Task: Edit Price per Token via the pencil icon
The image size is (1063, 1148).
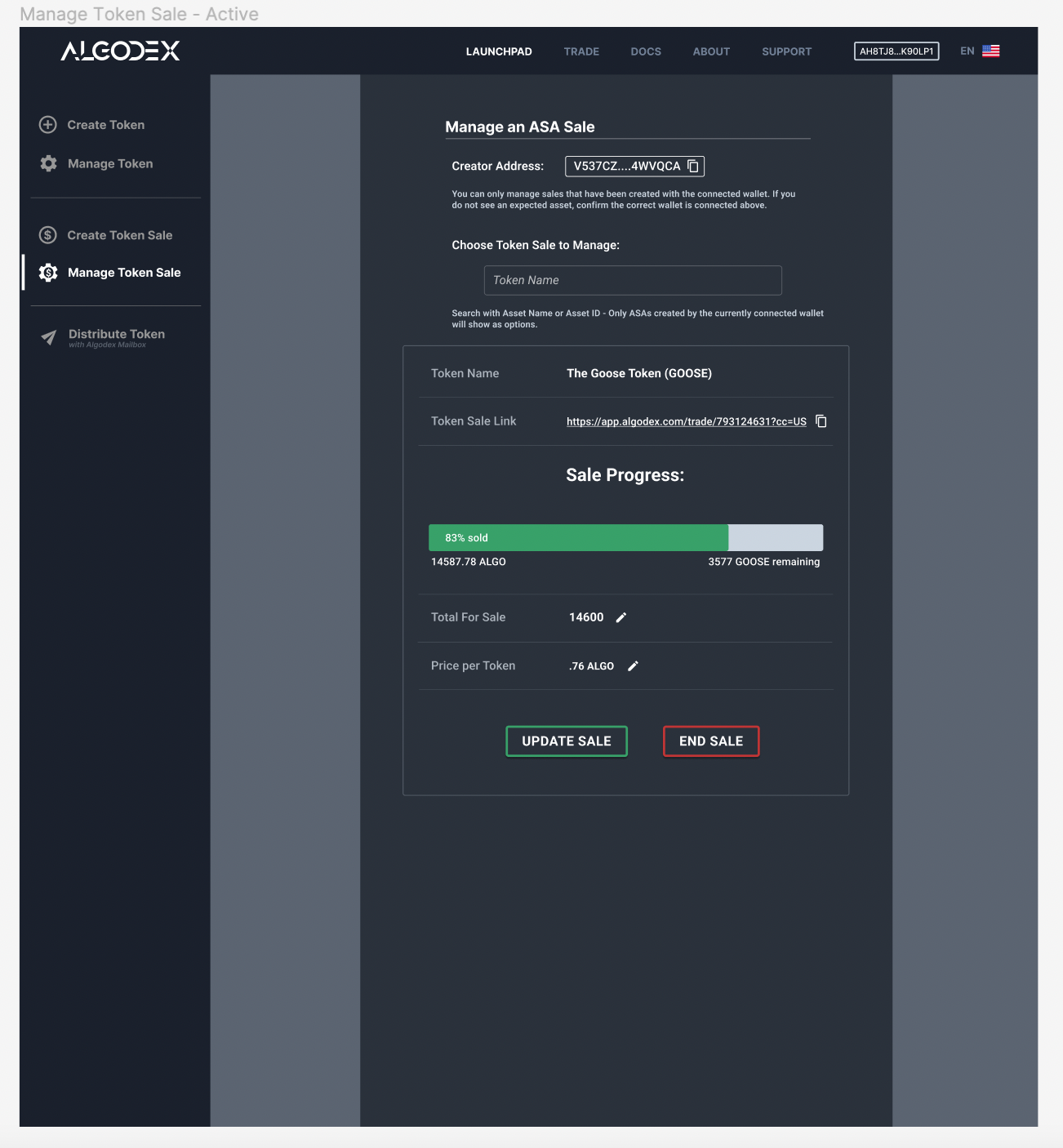Action: pyautogui.click(x=633, y=666)
